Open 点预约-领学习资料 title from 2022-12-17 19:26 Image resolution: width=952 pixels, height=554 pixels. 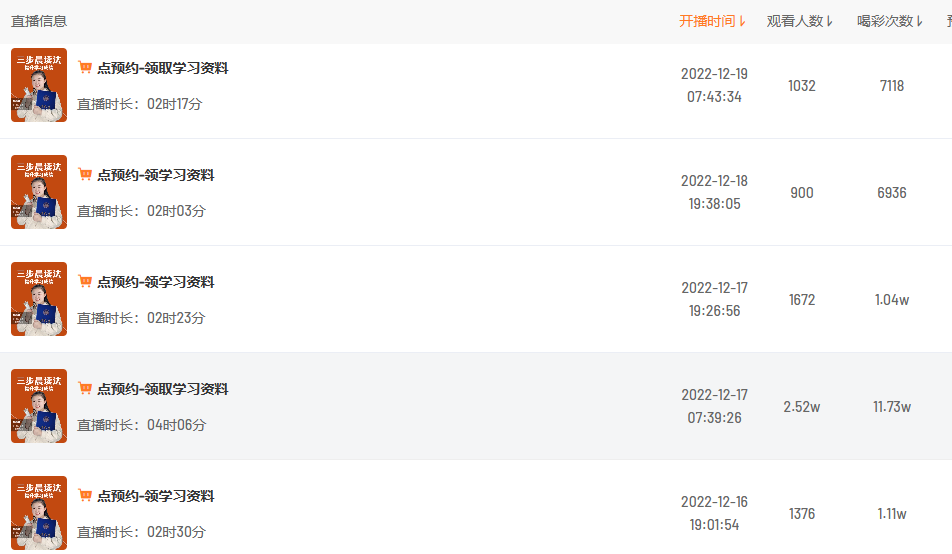(155, 282)
